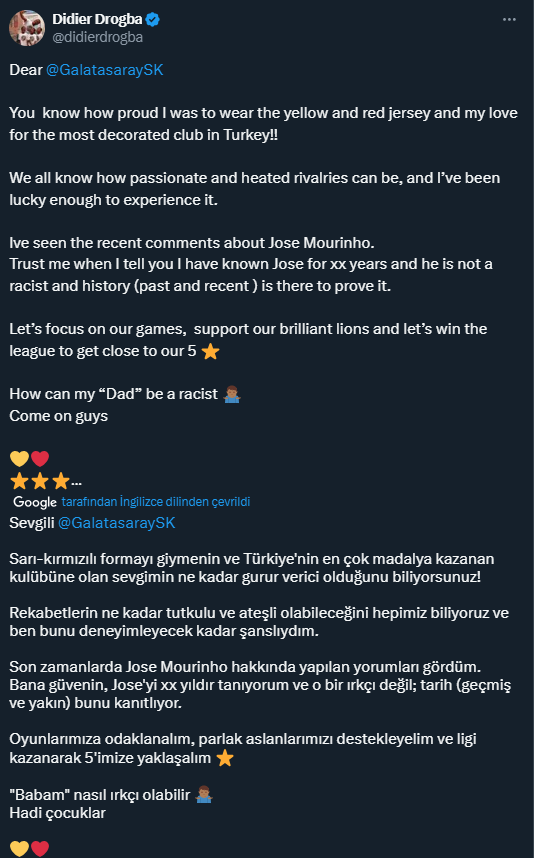Click the star emoji after "our 5"
This screenshot has height=858, width=534.
211,351
